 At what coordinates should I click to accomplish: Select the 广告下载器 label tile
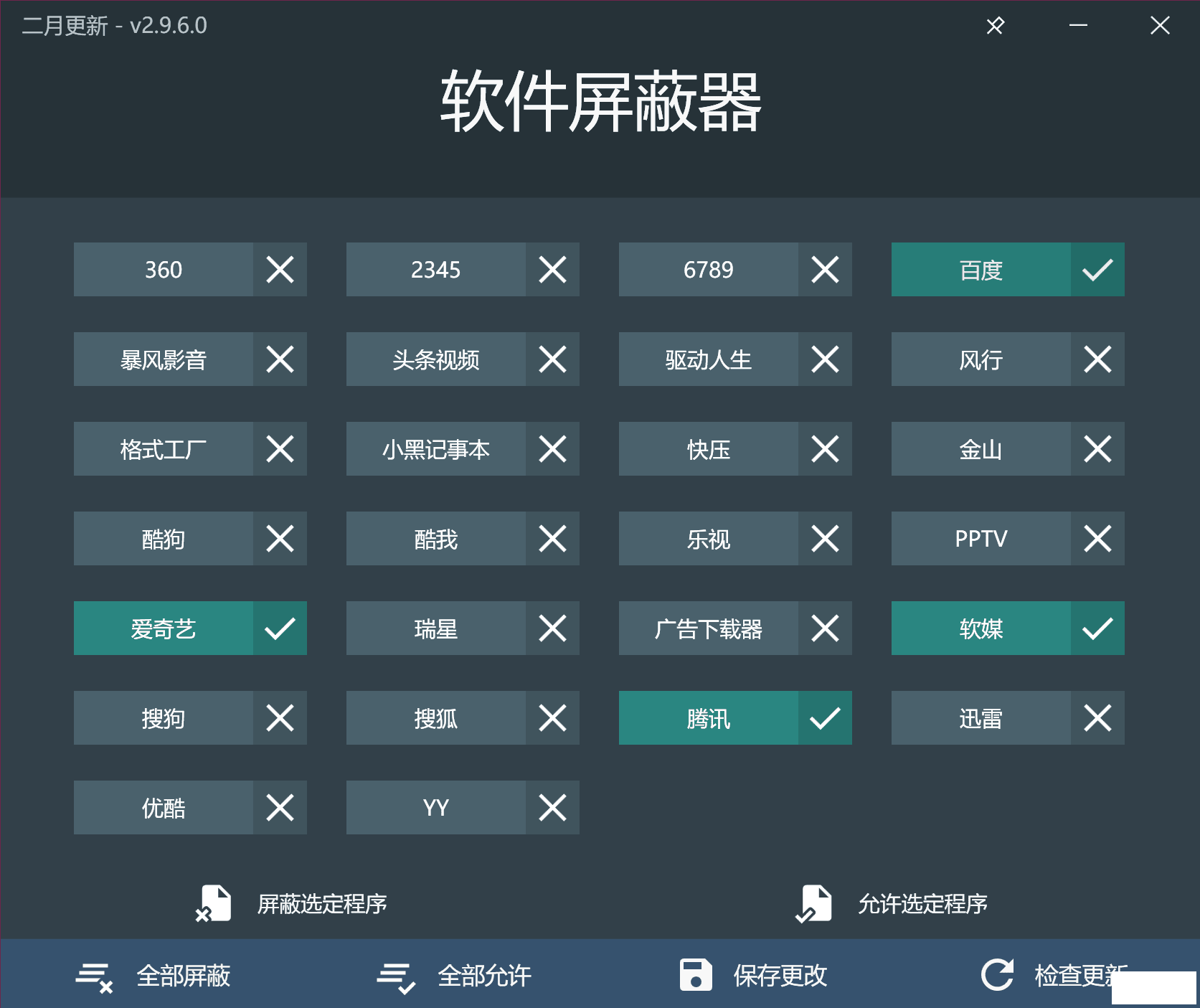coord(709,628)
